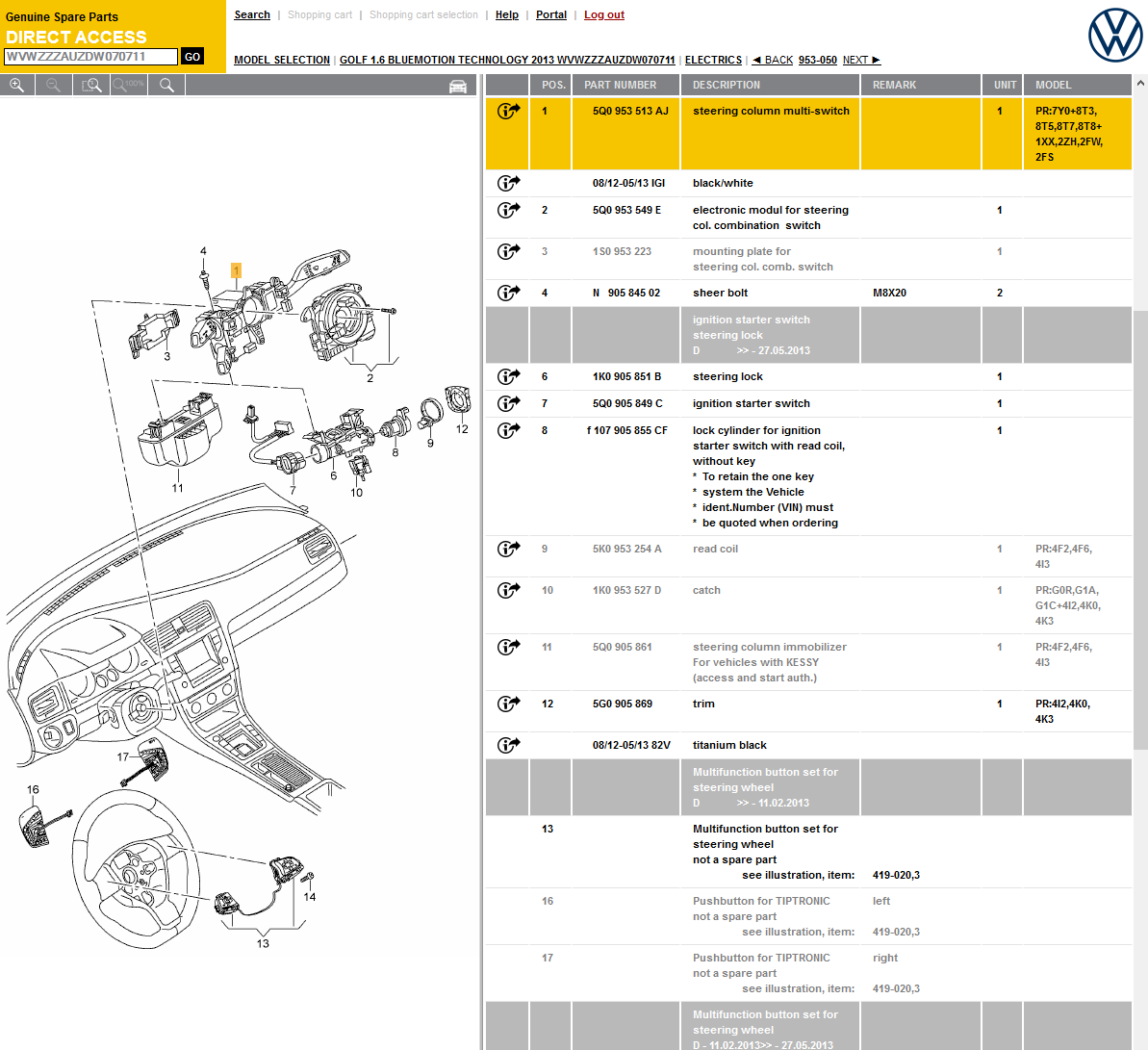Open info icon for mounting plate row

pos(508,251)
